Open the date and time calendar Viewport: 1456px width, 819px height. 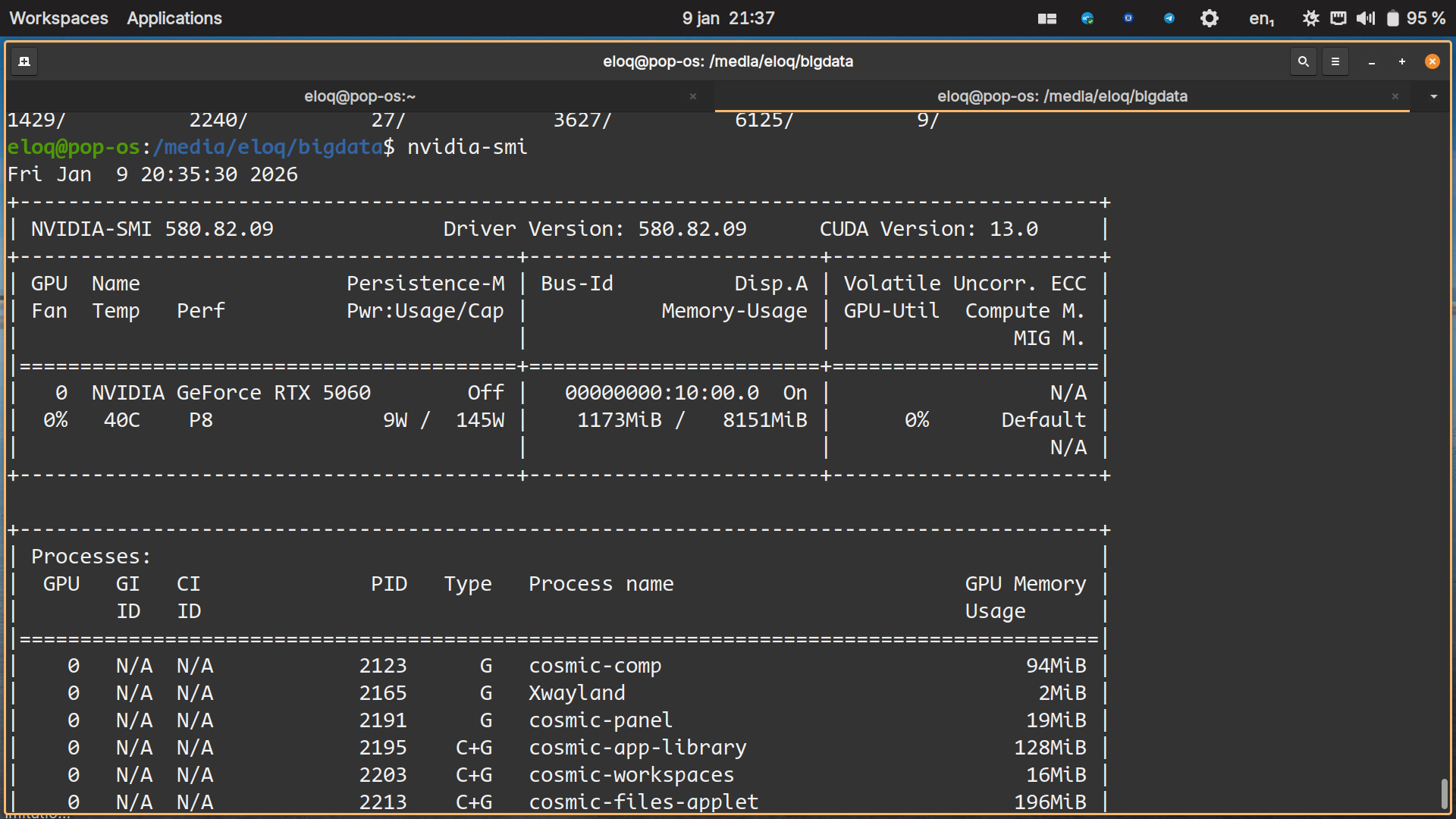[728, 18]
